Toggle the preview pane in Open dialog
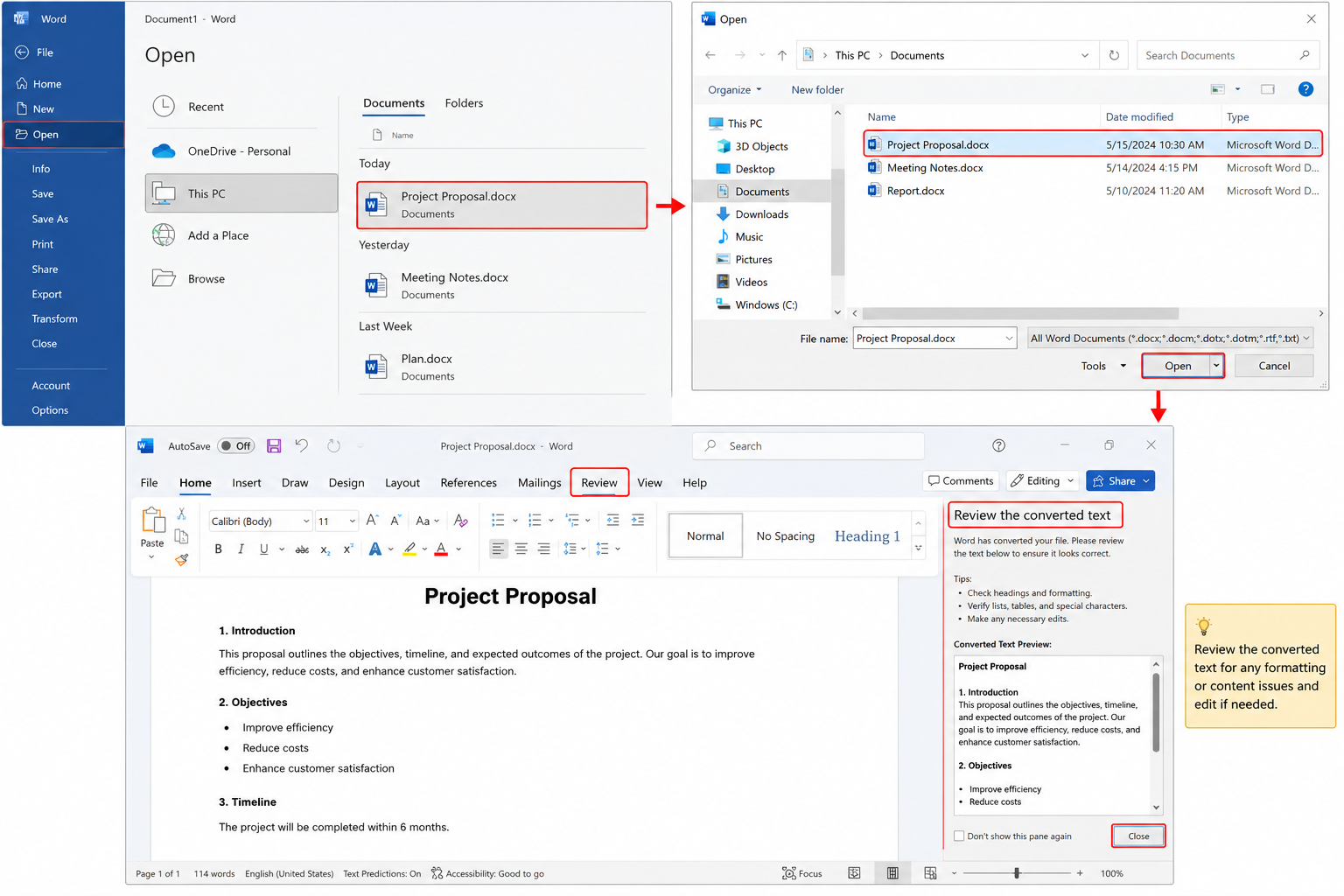1344x896 pixels. (x=1267, y=89)
